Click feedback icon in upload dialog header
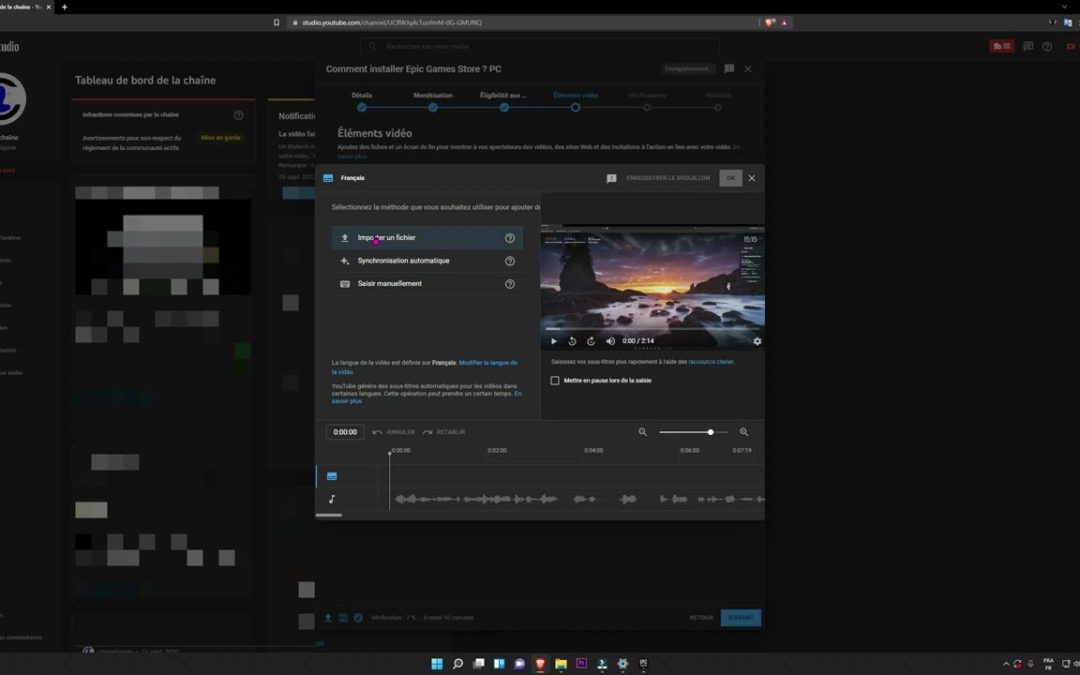 click(x=729, y=69)
